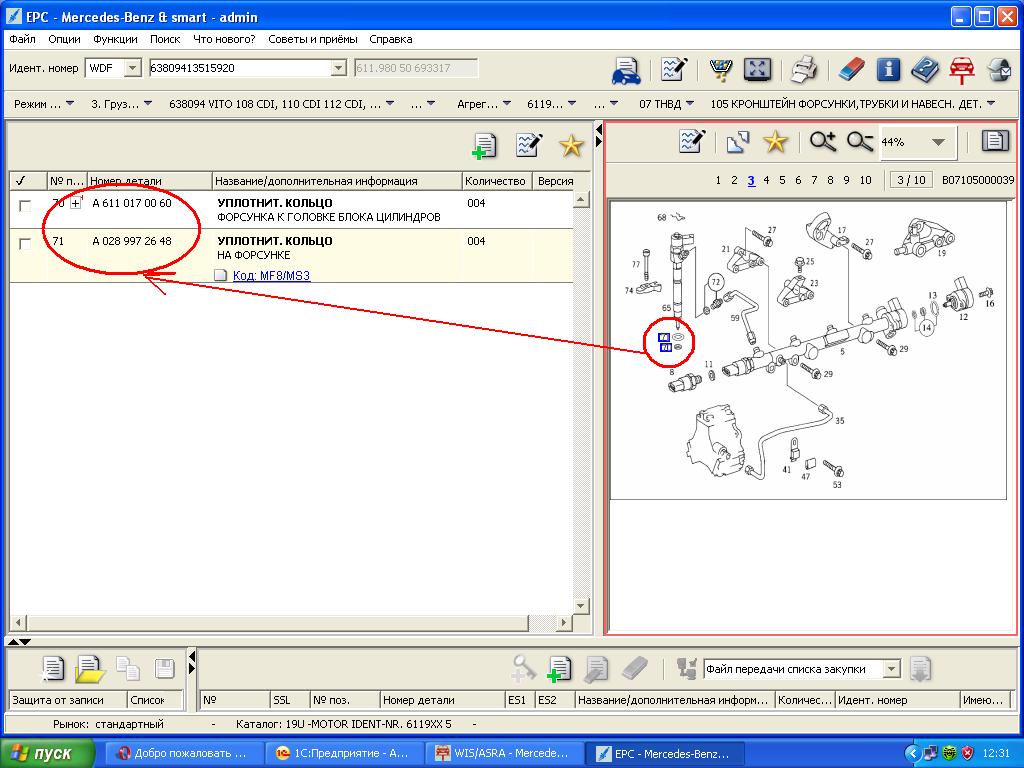1024x768 pixels.
Task: Click the star icon above the diagram
Action: click(775, 142)
